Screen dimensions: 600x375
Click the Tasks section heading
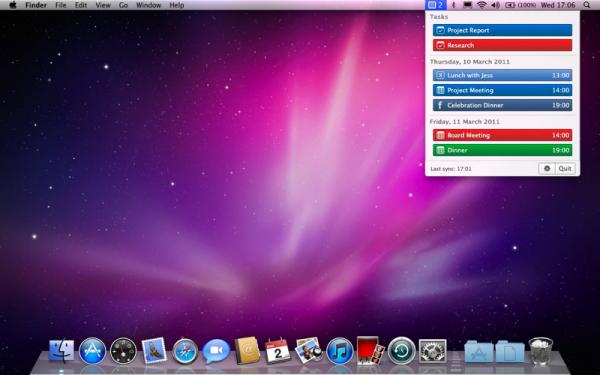[x=439, y=17]
